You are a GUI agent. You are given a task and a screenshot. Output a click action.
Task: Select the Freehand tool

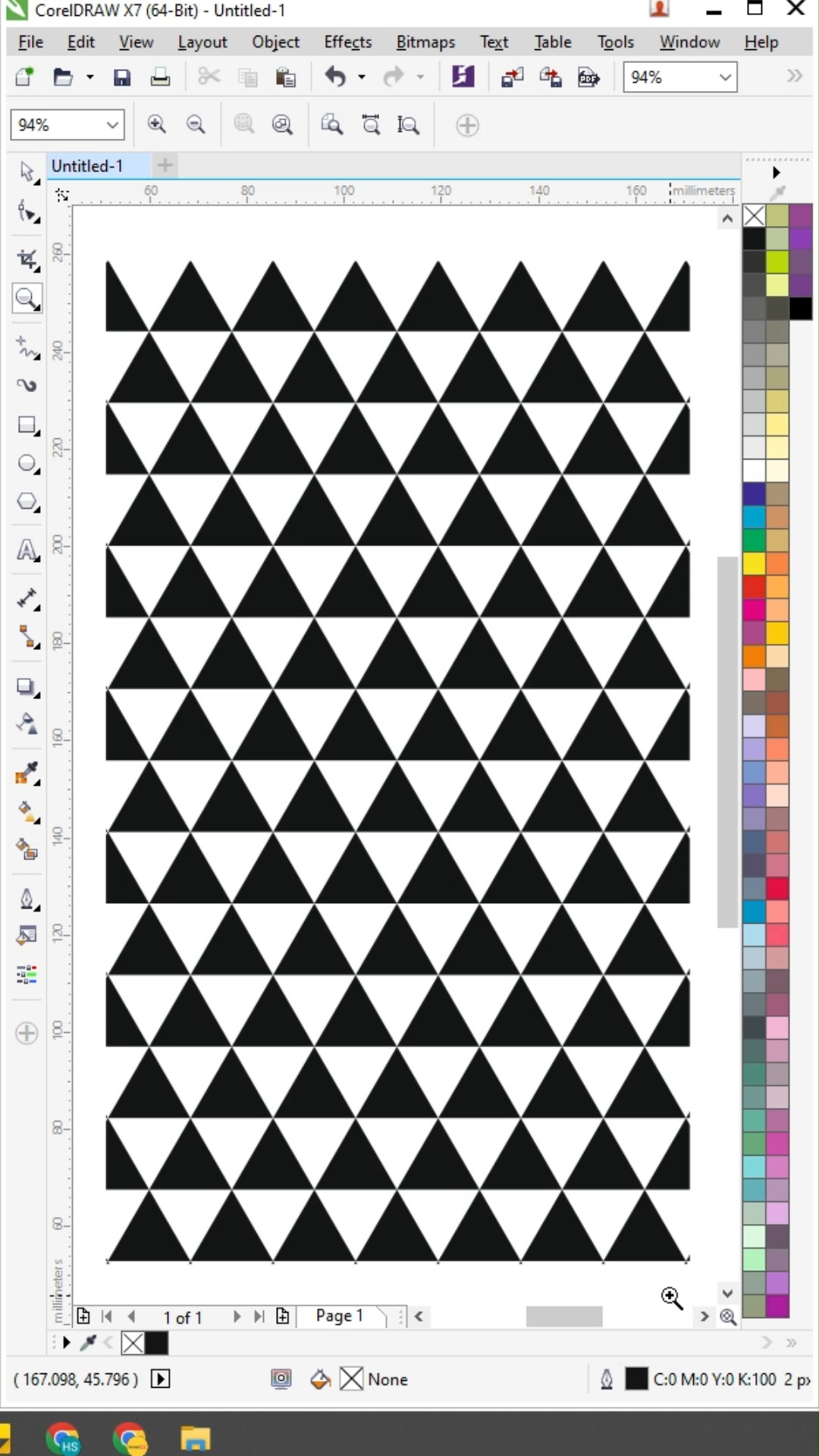click(27, 347)
